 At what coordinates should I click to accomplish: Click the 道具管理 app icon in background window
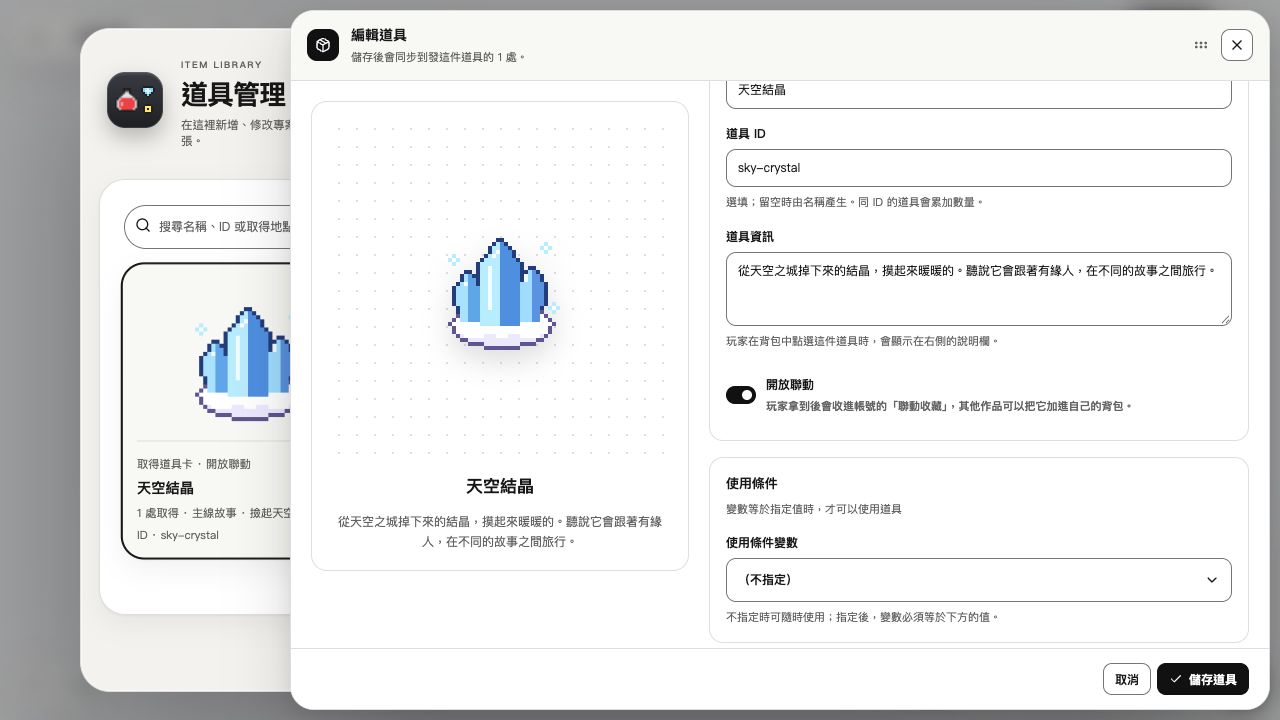click(x=135, y=100)
